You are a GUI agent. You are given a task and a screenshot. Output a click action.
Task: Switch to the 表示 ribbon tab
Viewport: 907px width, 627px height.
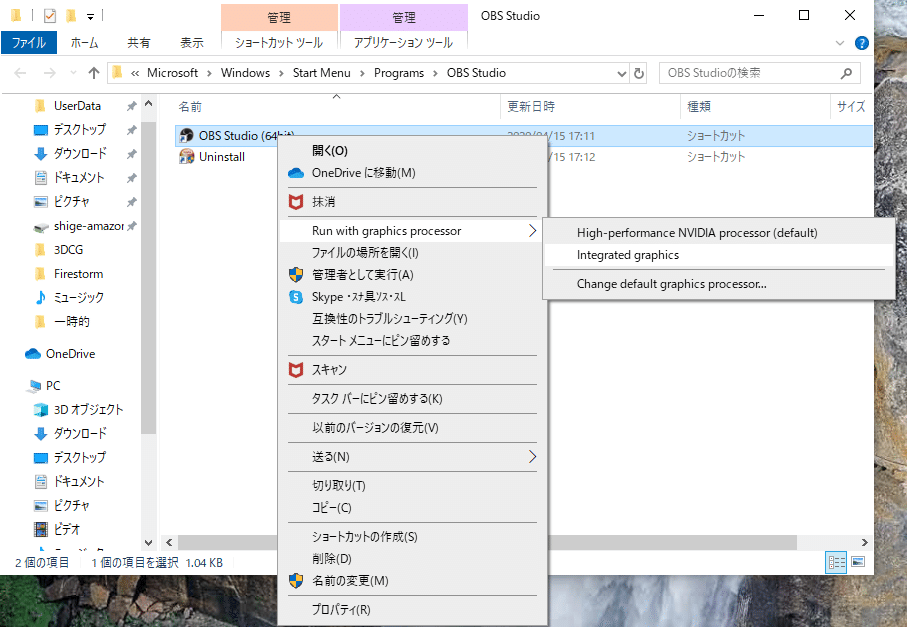click(190, 42)
